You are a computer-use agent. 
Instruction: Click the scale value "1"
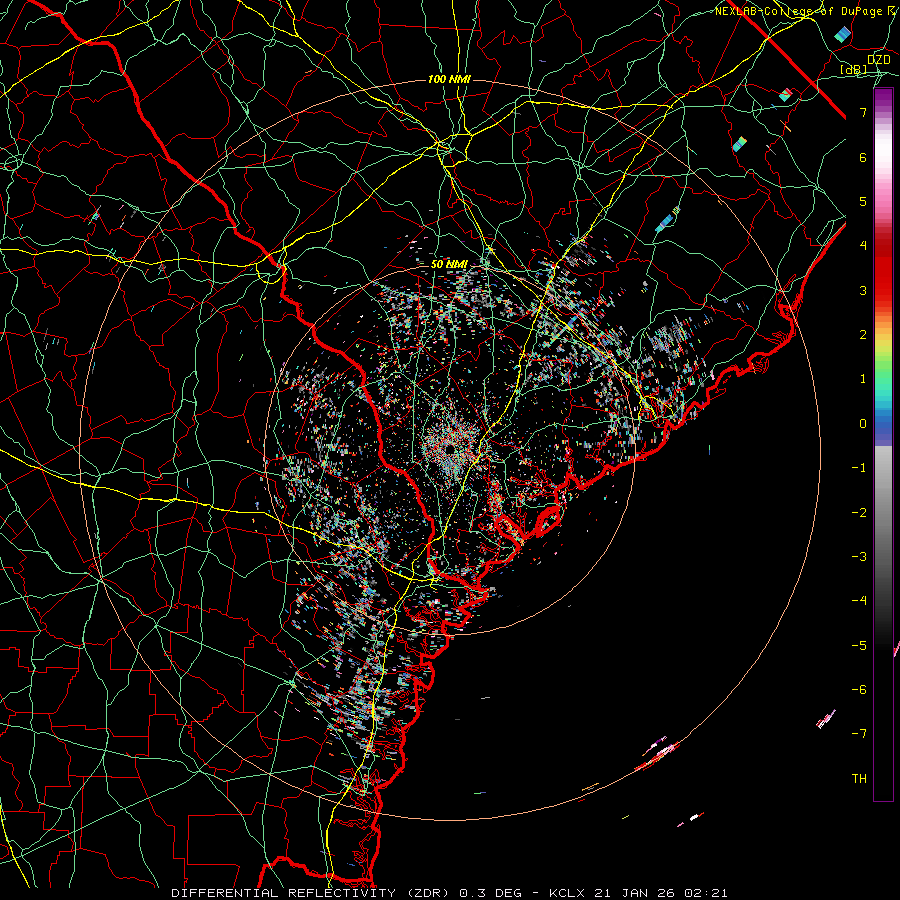coord(863,379)
